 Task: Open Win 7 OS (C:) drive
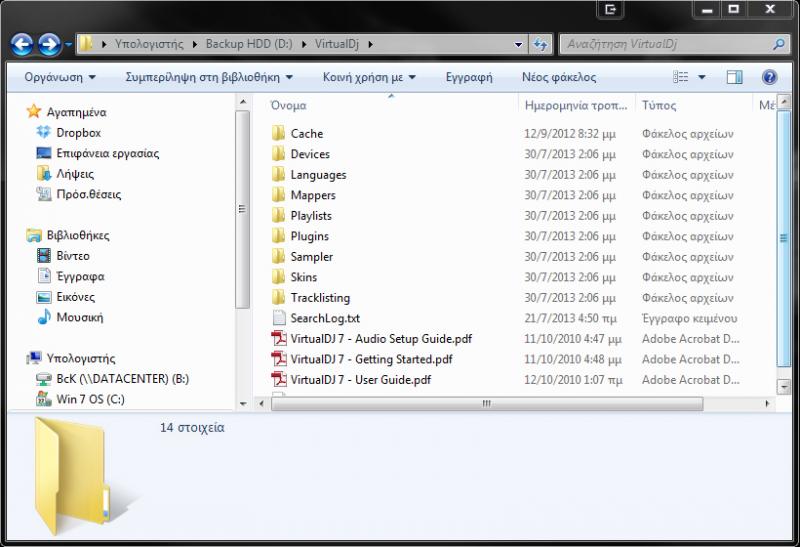tap(81, 400)
